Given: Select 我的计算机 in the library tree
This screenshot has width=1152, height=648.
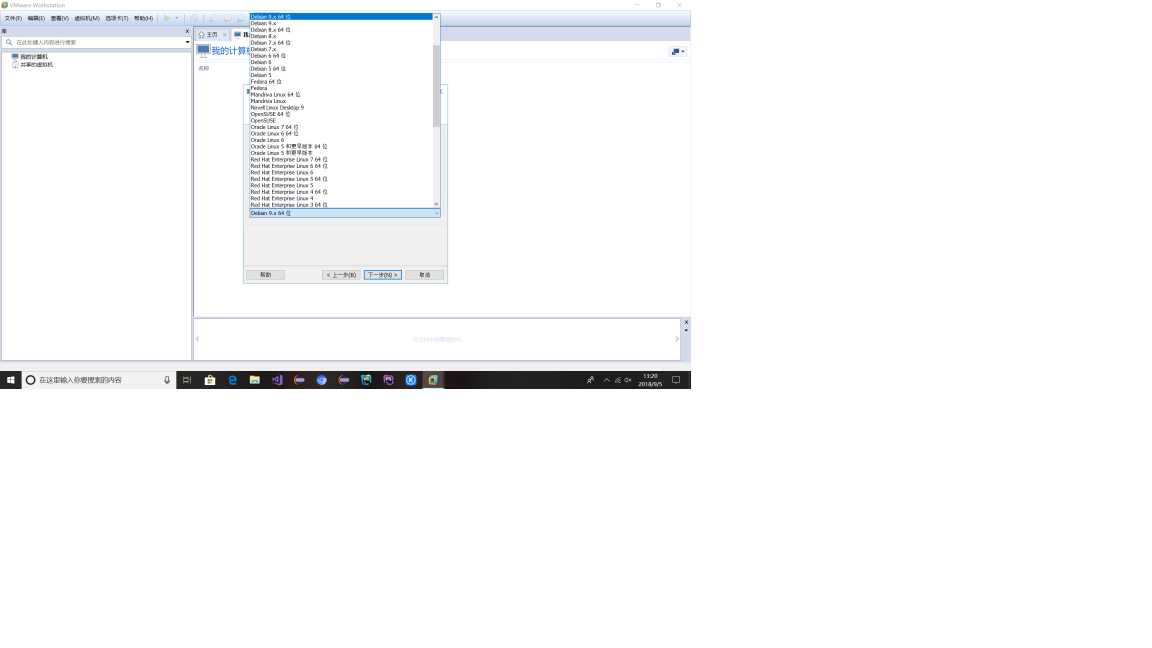Looking at the screenshot, I should coord(34,57).
